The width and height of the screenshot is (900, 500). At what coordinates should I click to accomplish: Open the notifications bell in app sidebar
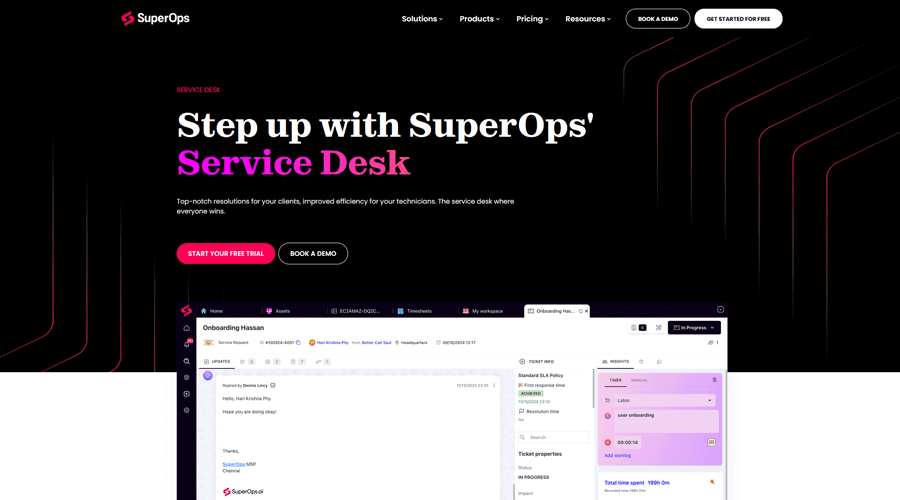pos(186,344)
